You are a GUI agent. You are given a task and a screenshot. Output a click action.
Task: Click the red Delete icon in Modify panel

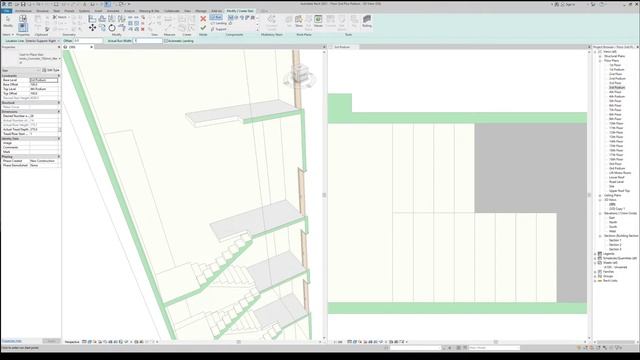142,29
